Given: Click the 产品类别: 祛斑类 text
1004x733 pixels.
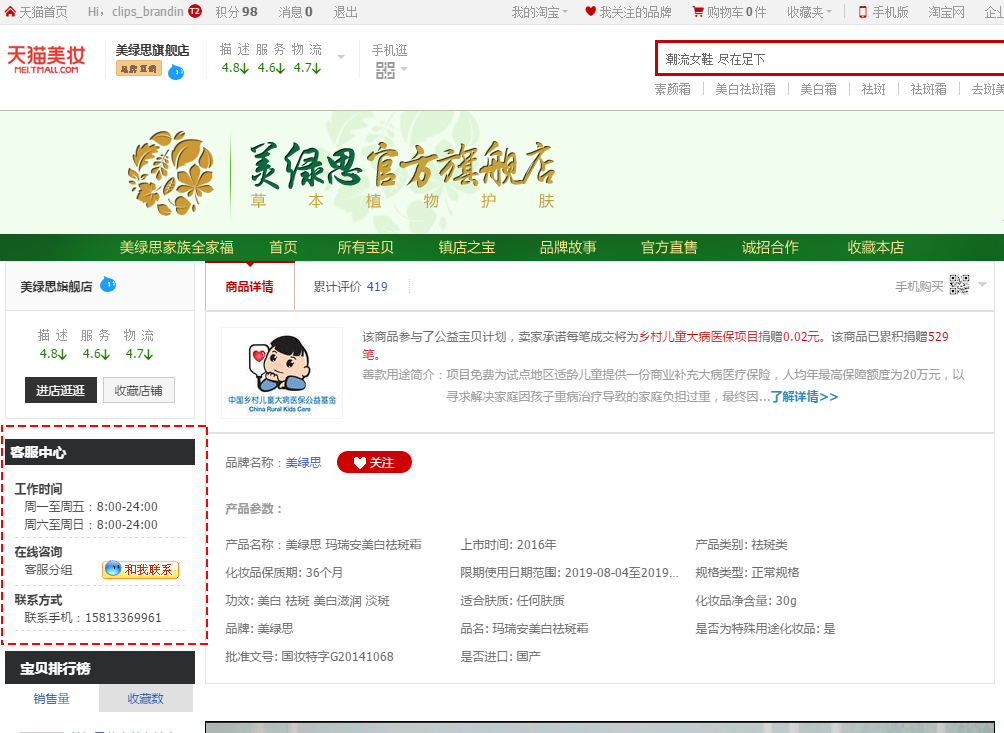Looking at the screenshot, I should [741, 545].
